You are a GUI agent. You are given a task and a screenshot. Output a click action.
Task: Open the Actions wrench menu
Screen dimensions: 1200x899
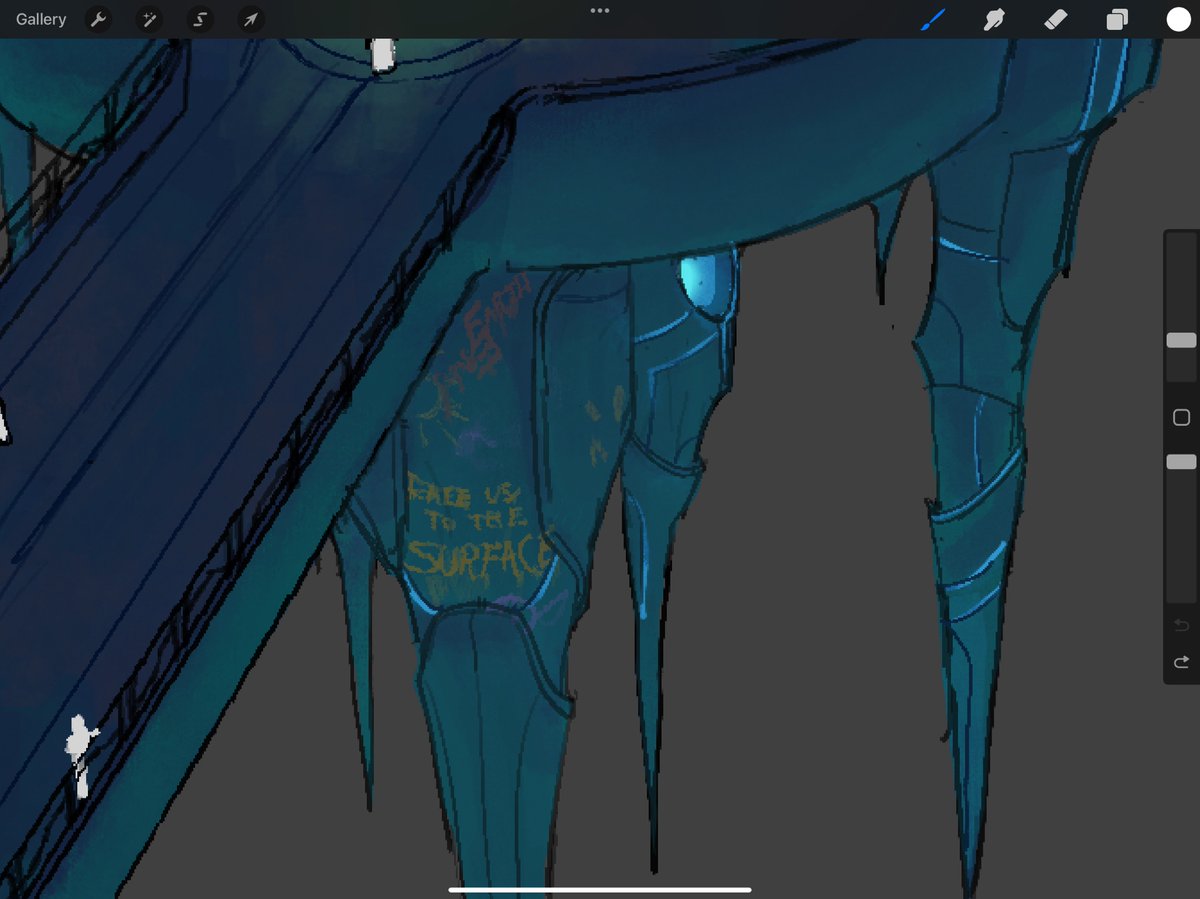coord(98,19)
